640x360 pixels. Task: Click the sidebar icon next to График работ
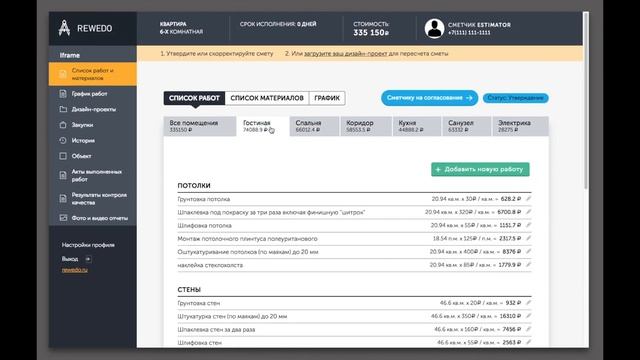tap(63, 94)
